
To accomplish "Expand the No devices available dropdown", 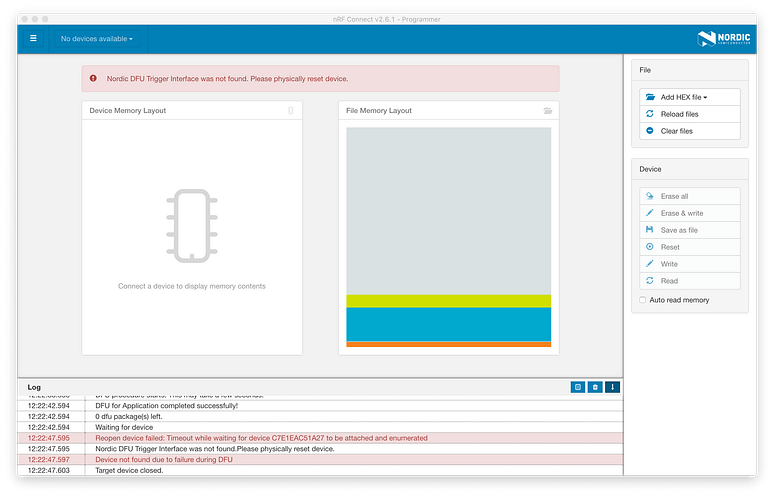I will tap(97, 39).
